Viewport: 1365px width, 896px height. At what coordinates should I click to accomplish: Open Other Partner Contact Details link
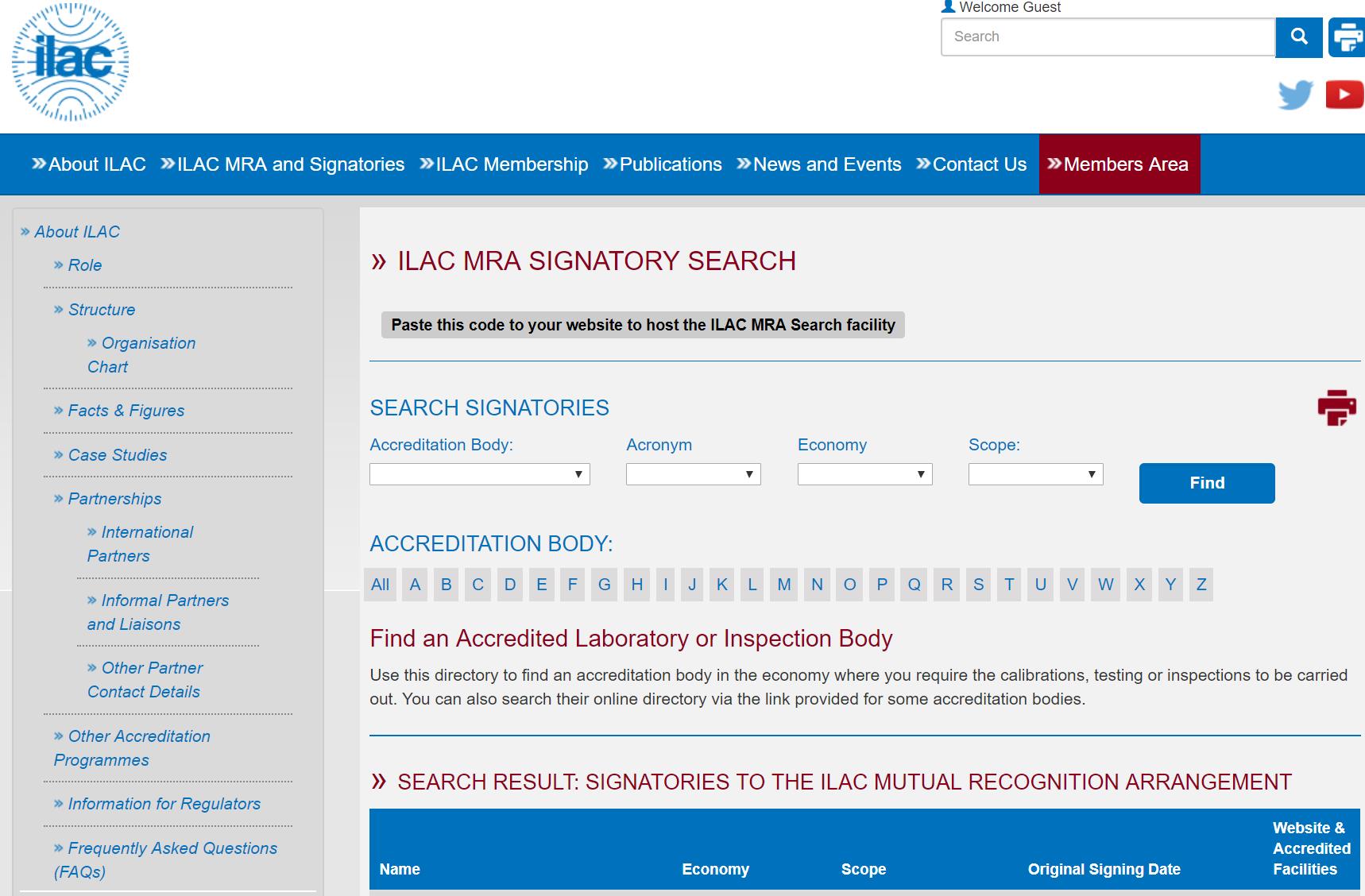[145, 680]
